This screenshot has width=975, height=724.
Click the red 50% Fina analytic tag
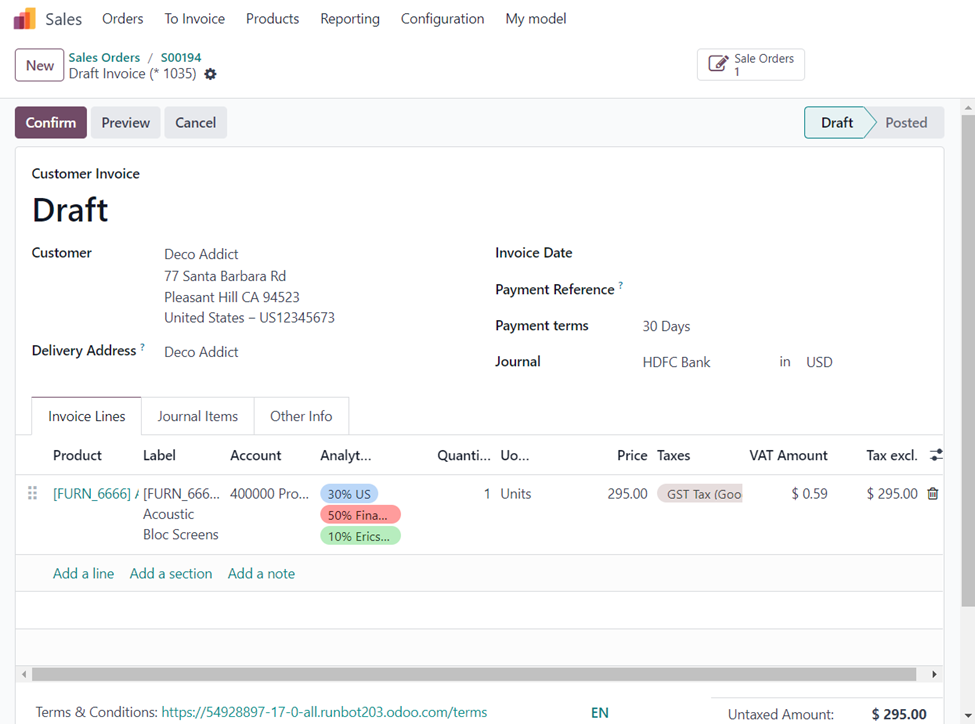click(360, 515)
